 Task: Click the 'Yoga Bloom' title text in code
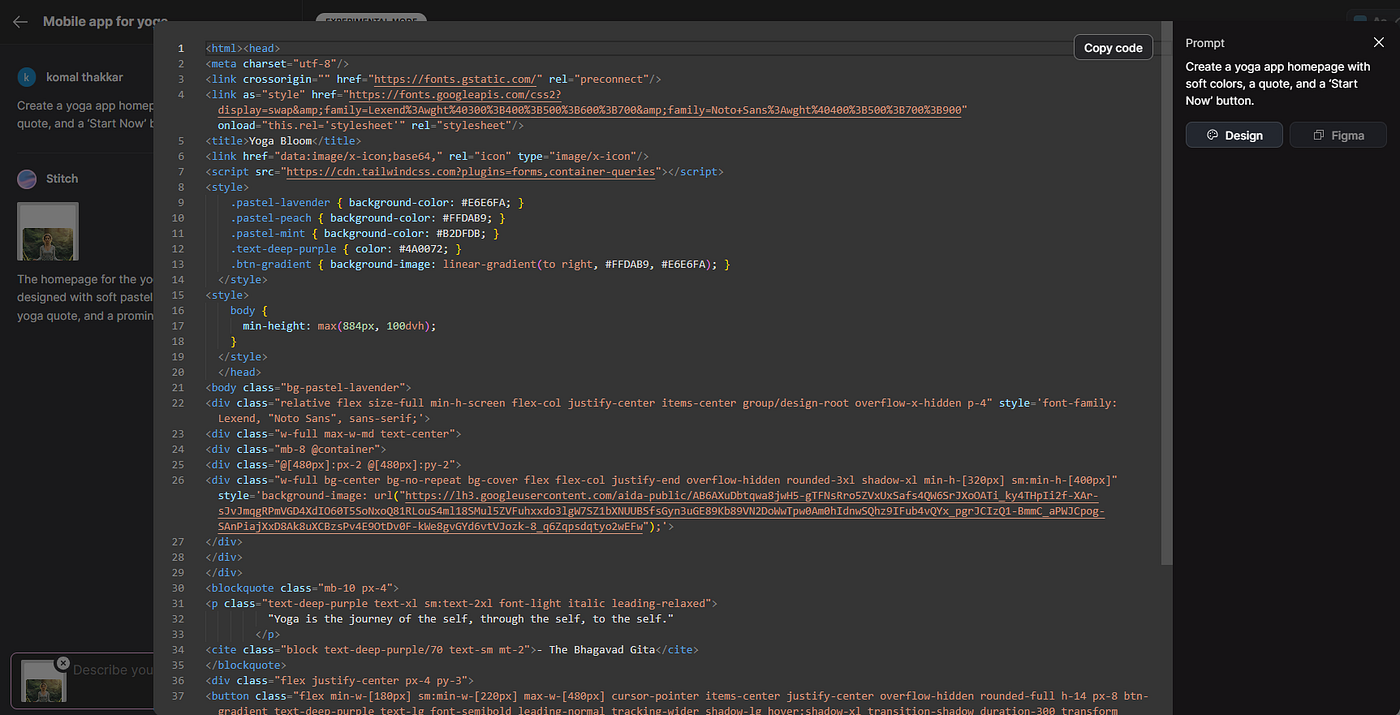pyautogui.click(x=278, y=141)
